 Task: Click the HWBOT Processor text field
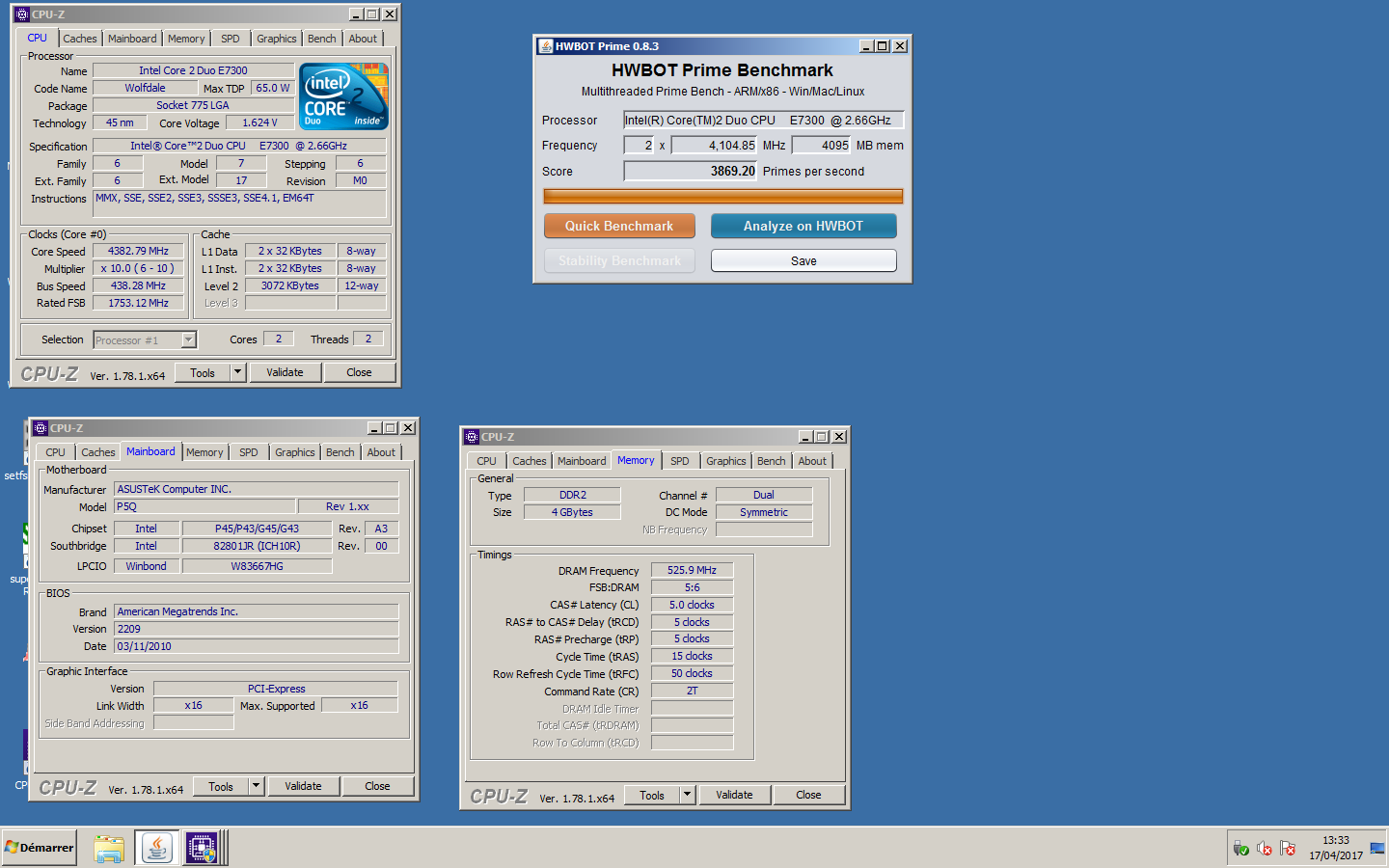click(x=763, y=120)
